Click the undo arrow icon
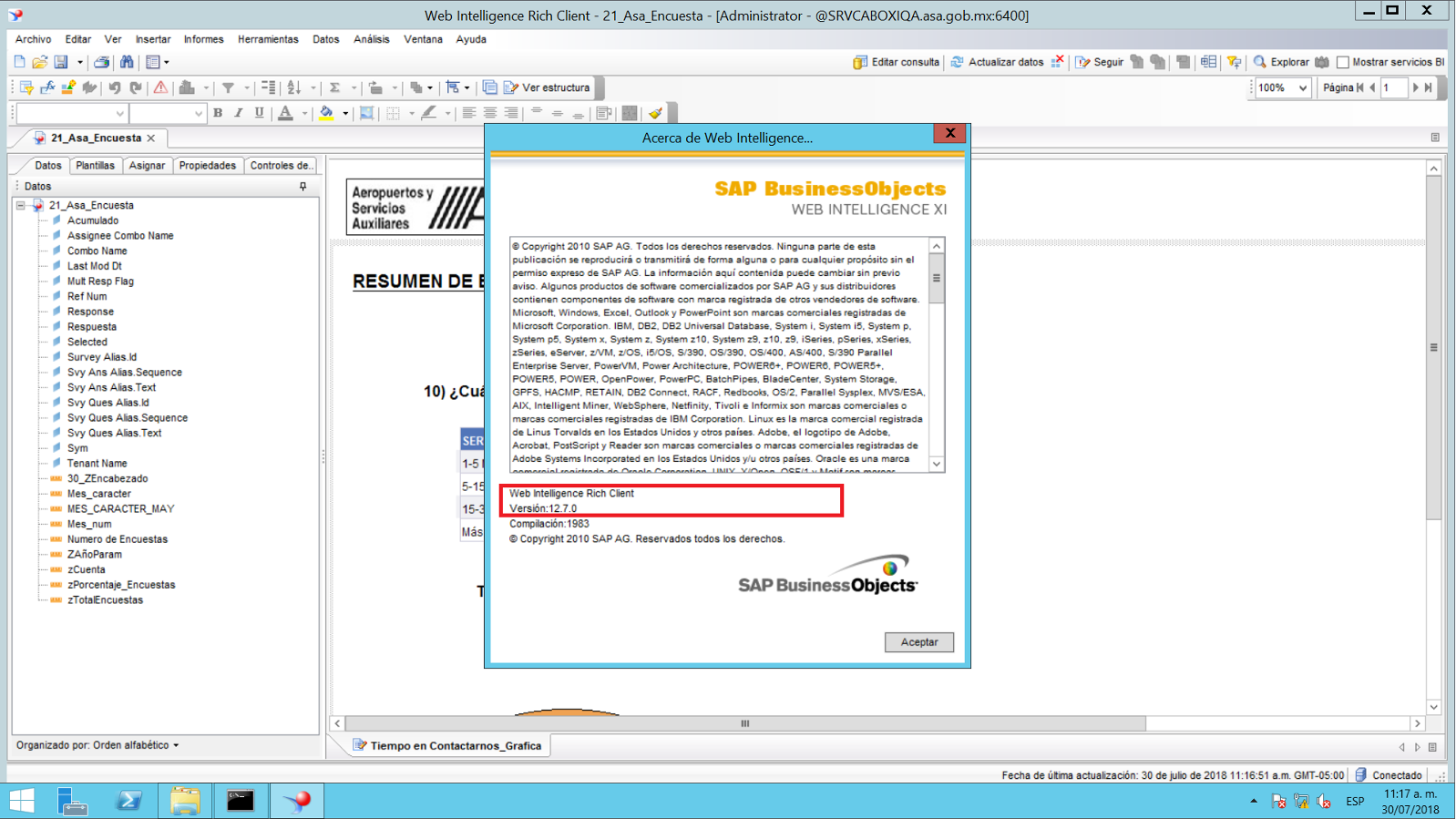This screenshot has width=1456, height=819. click(115, 87)
